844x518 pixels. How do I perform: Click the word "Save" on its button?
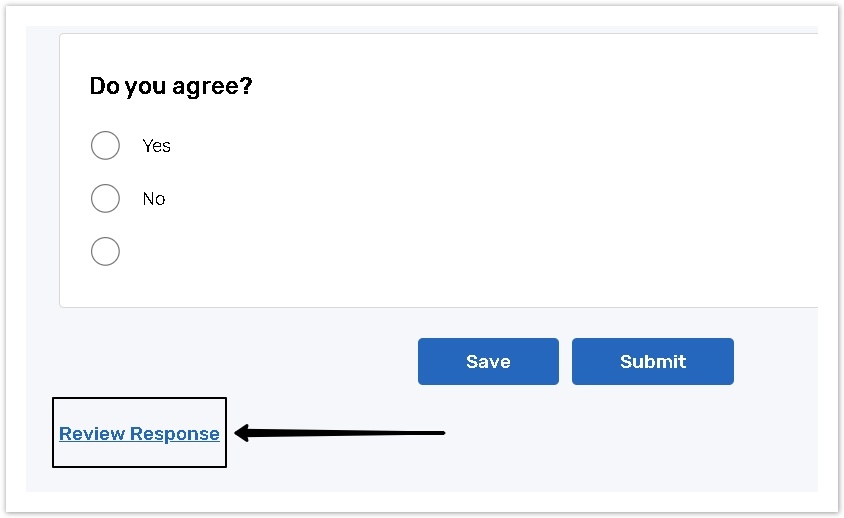[488, 362]
